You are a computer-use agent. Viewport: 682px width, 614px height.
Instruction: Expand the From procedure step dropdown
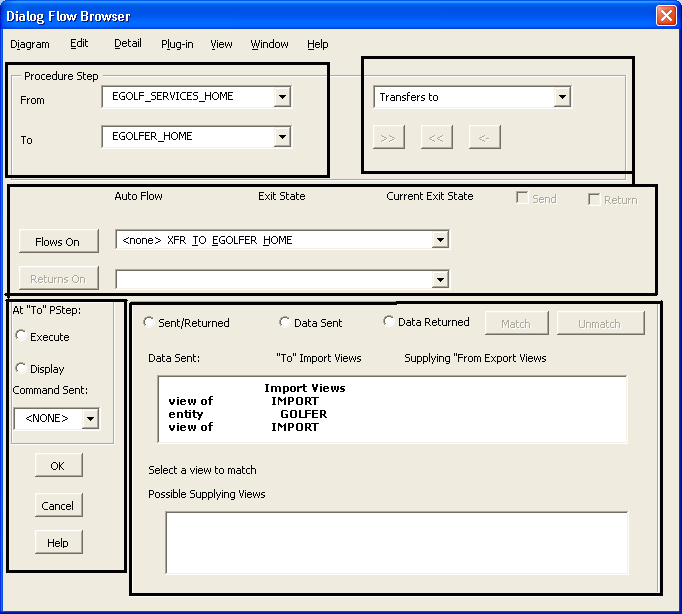click(282, 97)
